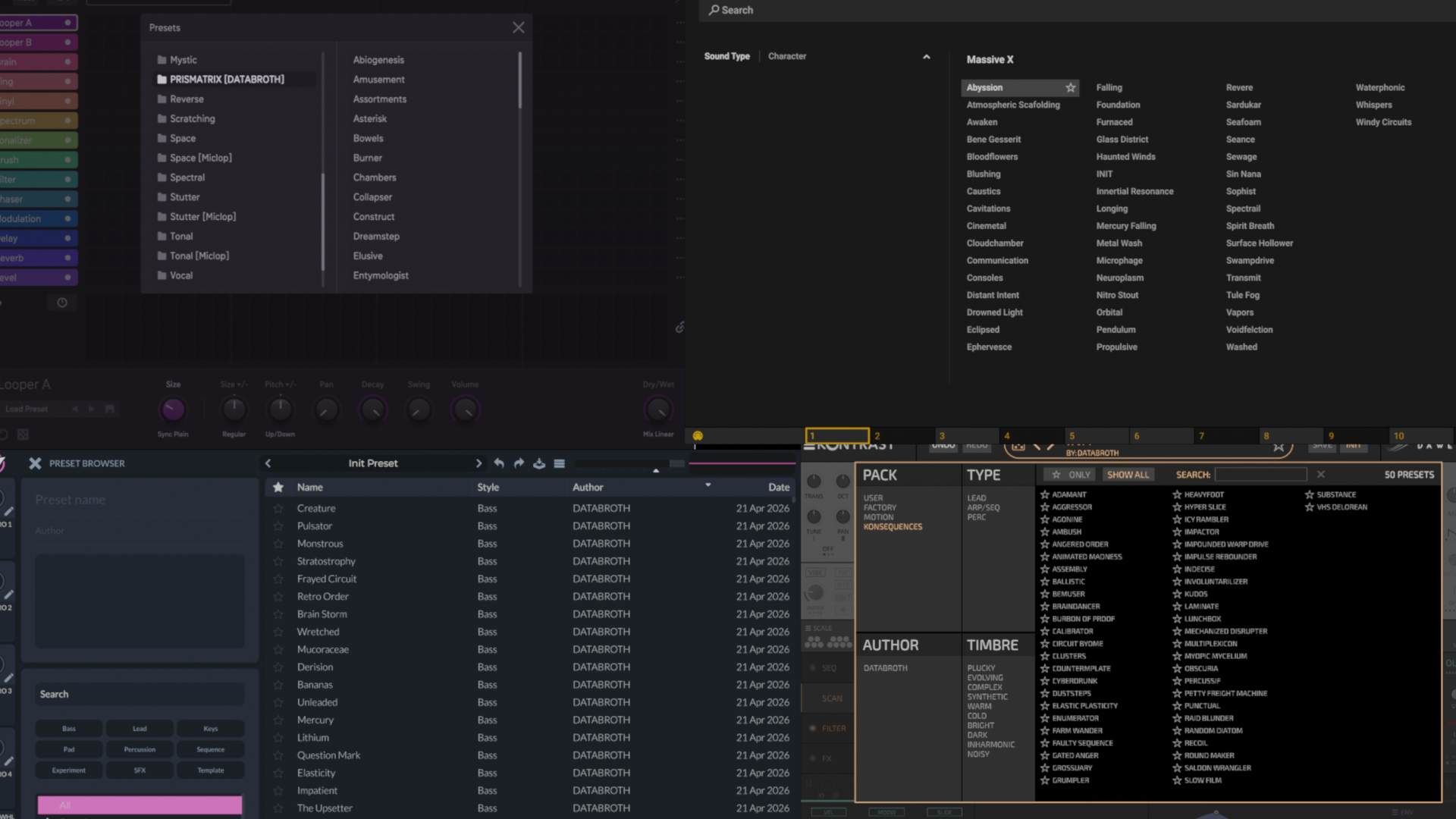Click the undo arrow in preset browser toolbar
Image resolution: width=1456 pixels, height=819 pixels.
[x=499, y=463]
